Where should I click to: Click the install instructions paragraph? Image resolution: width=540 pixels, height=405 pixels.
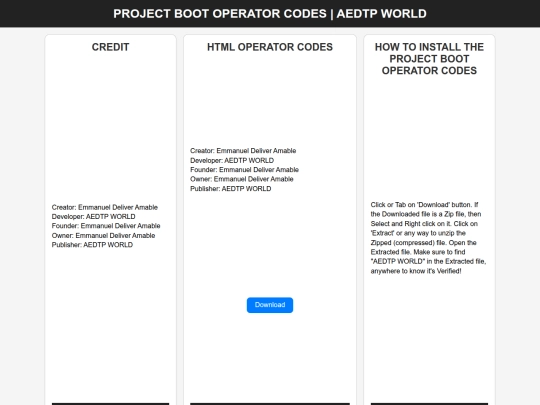pyautogui.click(x=428, y=238)
